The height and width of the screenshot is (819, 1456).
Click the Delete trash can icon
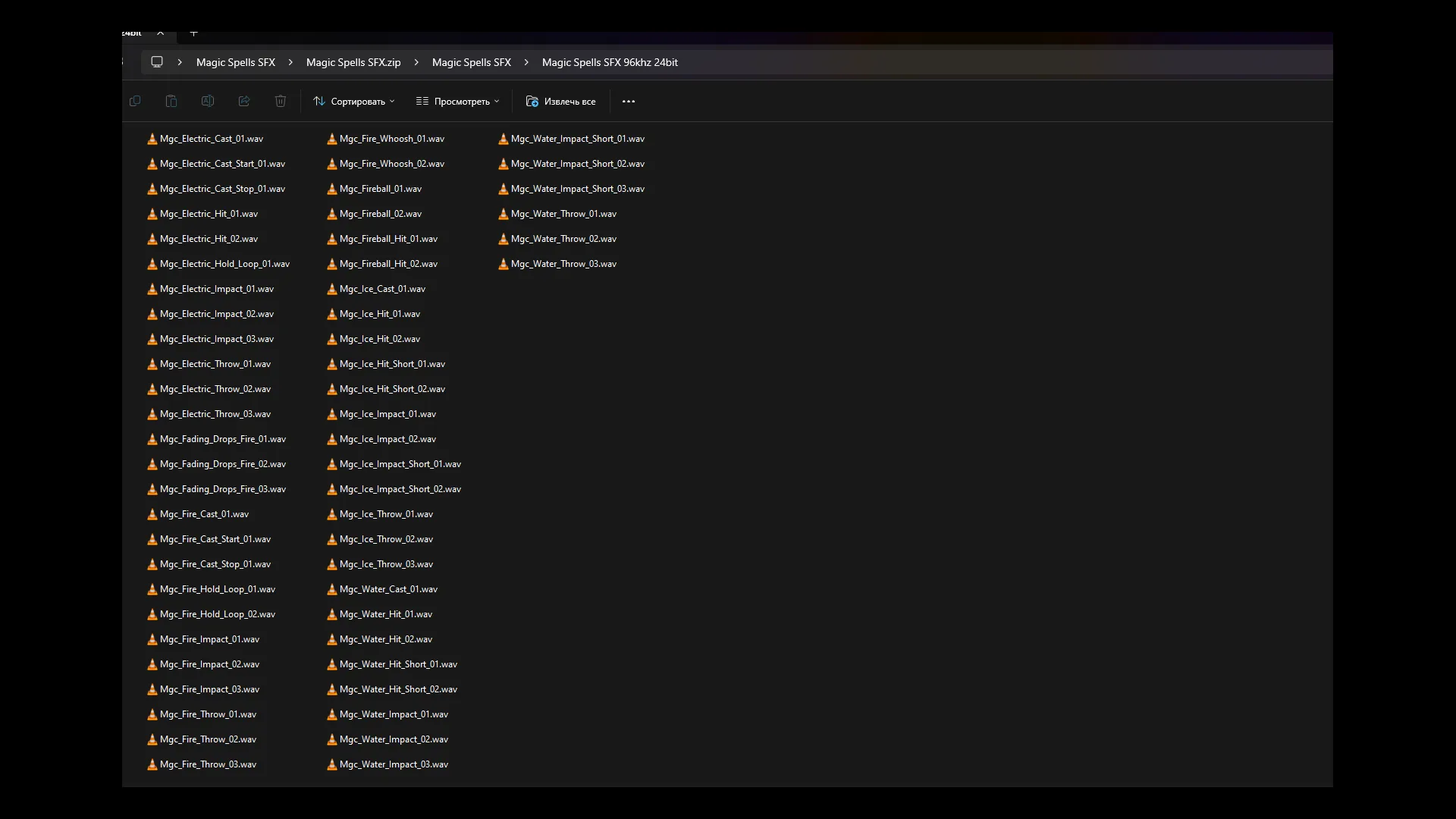pyautogui.click(x=281, y=101)
